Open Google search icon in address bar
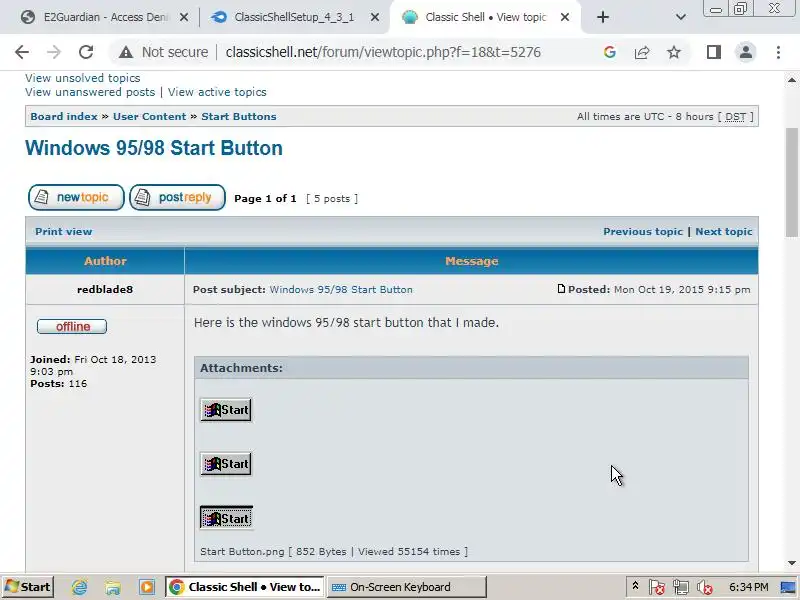800x600 pixels. [609, 52]
